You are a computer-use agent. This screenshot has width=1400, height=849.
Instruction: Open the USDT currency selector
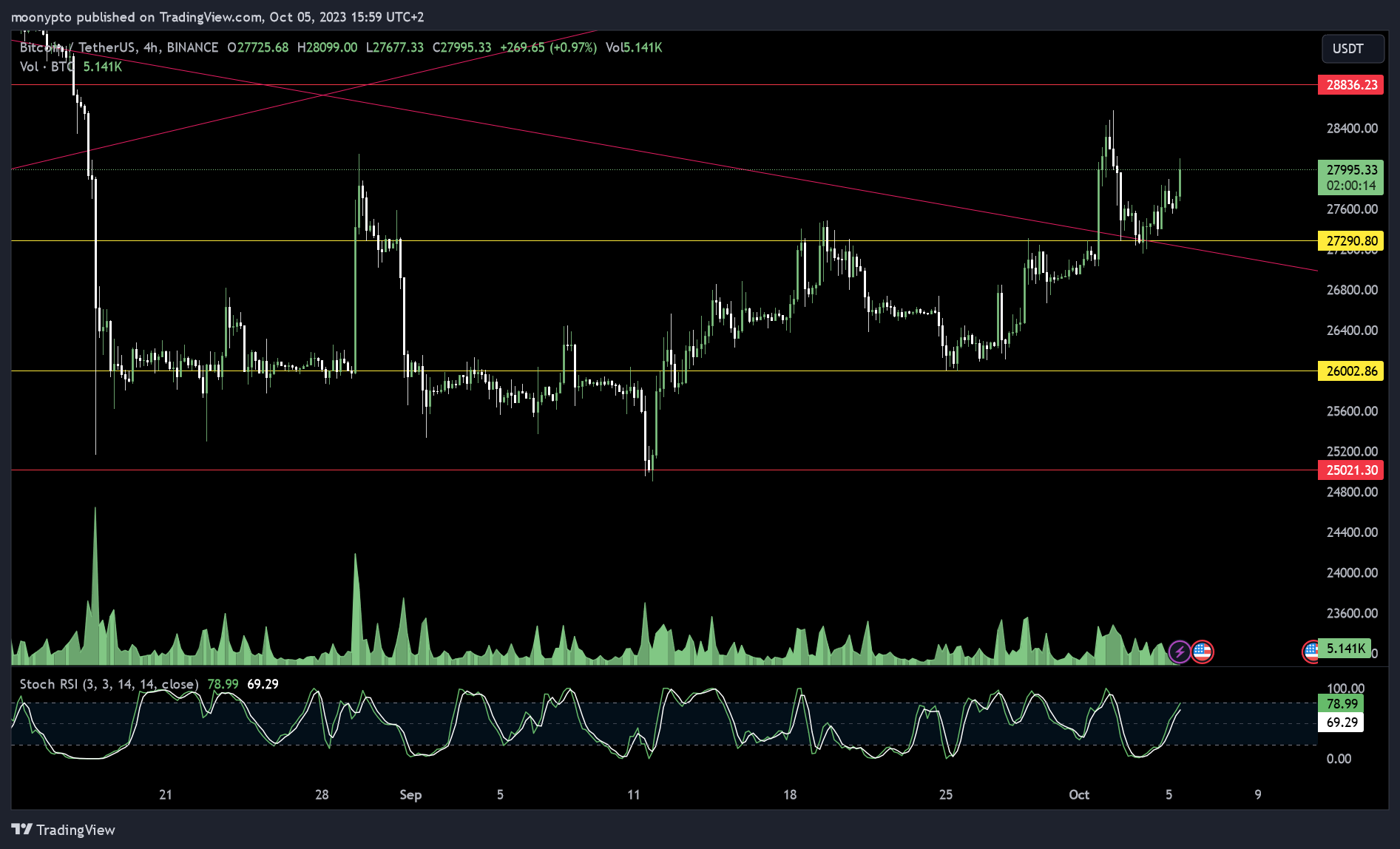(x=1353, y=49)
